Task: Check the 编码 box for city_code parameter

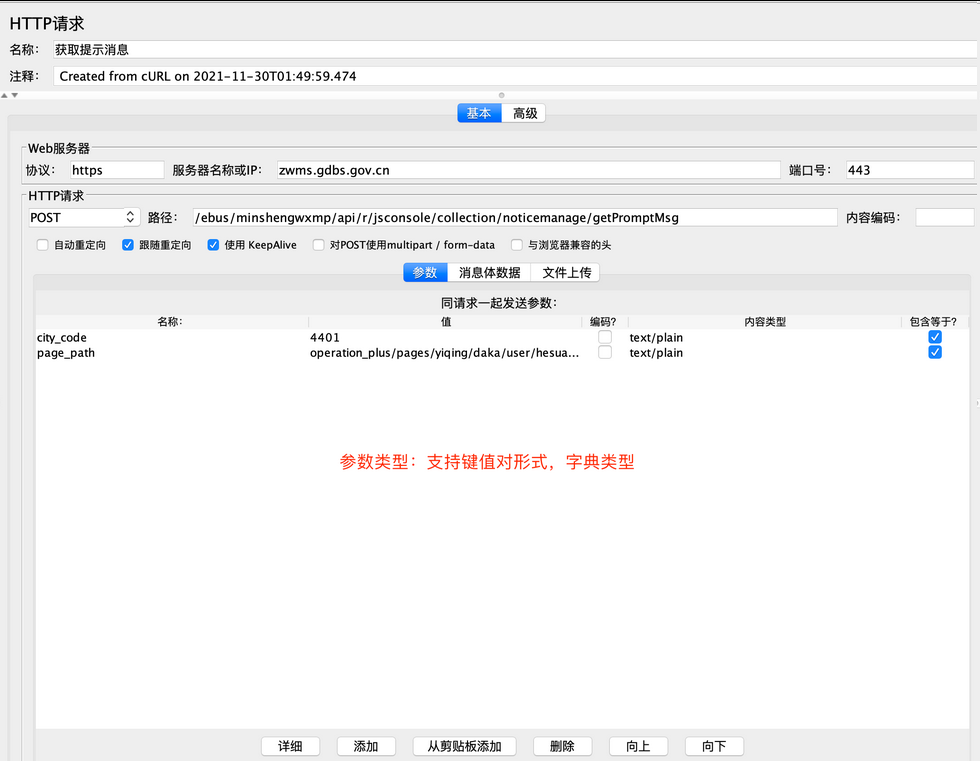Action: click(x=602, y=337)
